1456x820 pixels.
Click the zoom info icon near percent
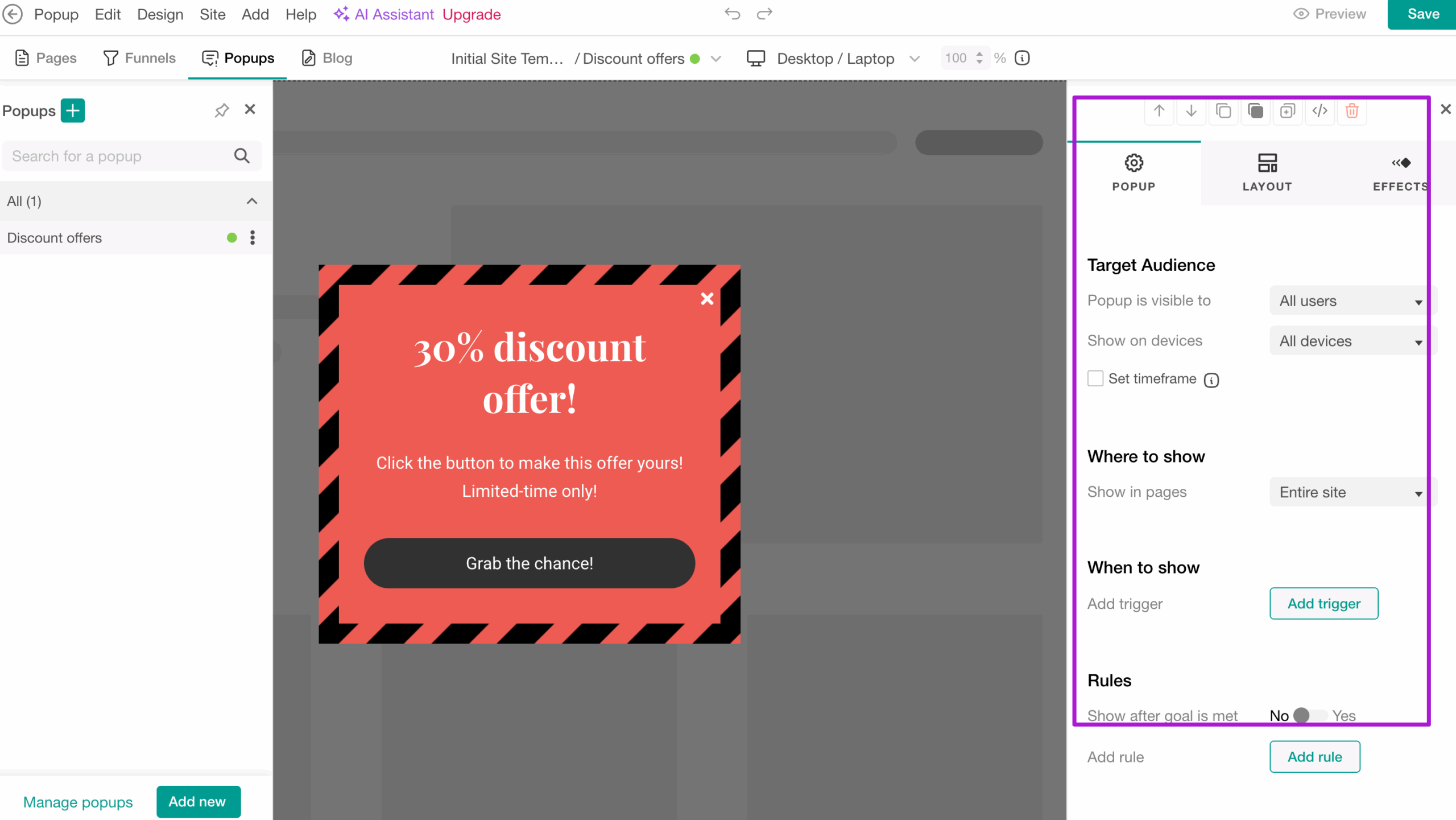pos(1022,58)
